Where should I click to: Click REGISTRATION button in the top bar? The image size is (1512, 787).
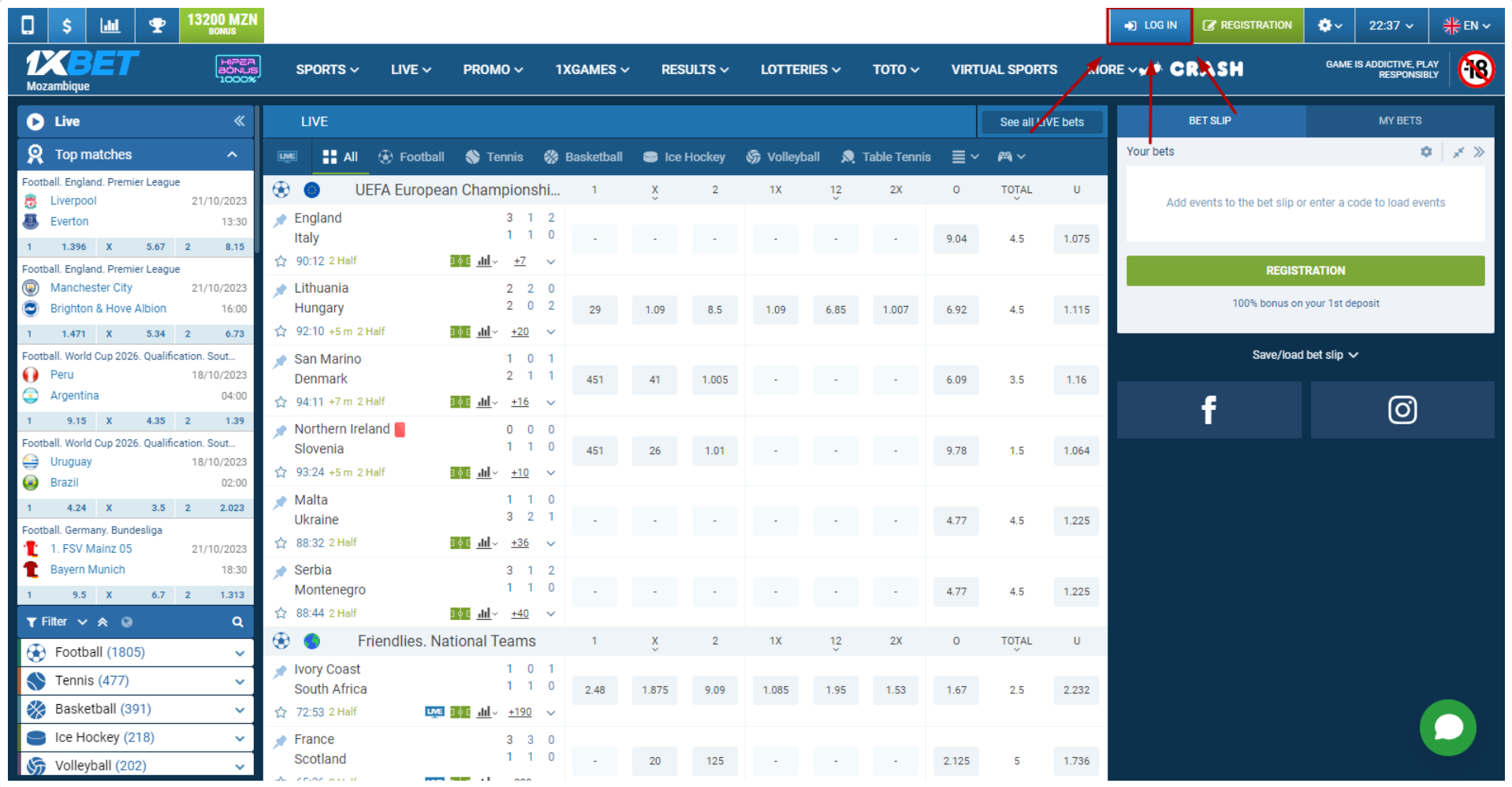[1247, 25]
